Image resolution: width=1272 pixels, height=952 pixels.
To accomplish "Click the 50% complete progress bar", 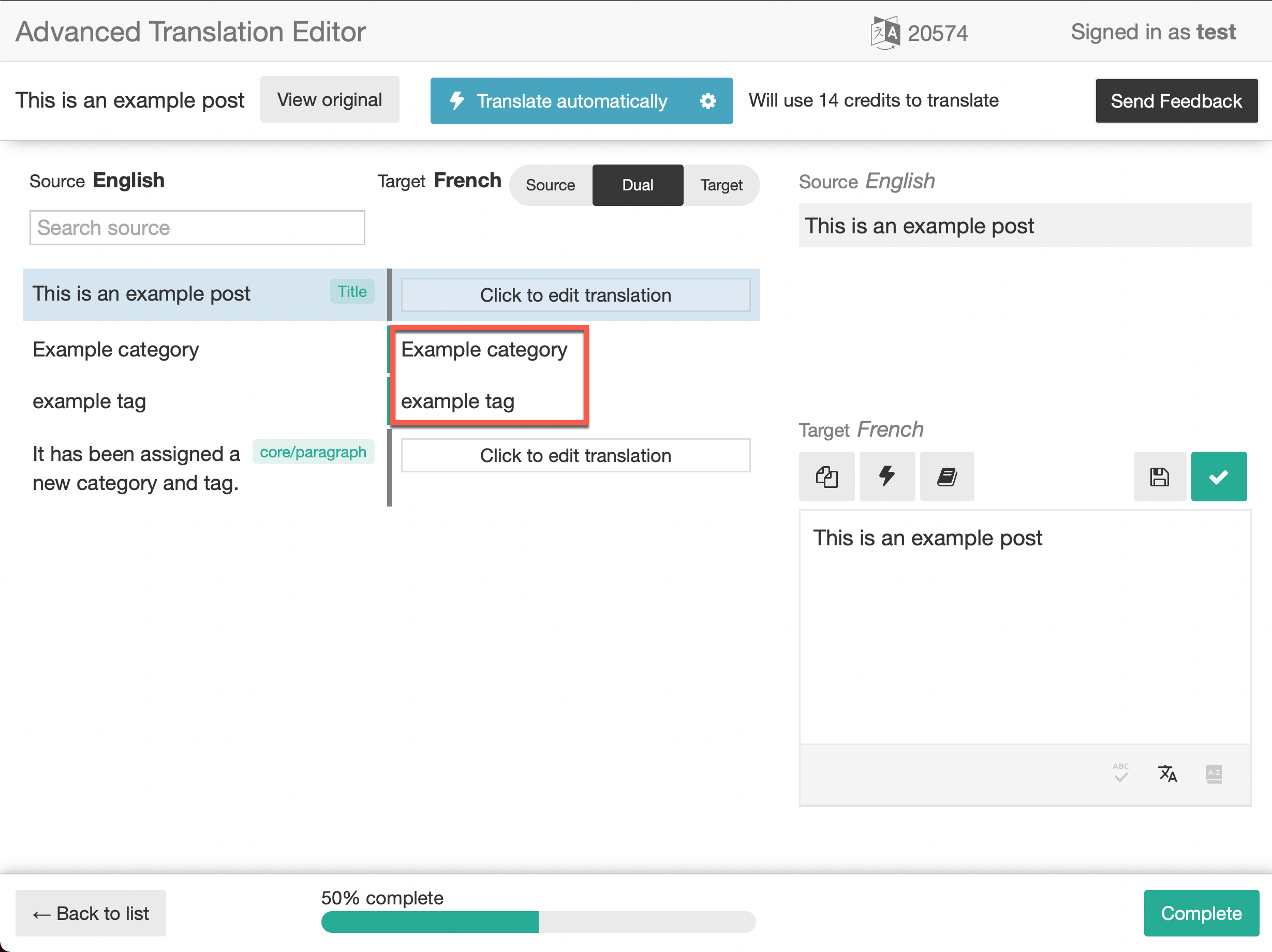I will [x=538, y=921].
